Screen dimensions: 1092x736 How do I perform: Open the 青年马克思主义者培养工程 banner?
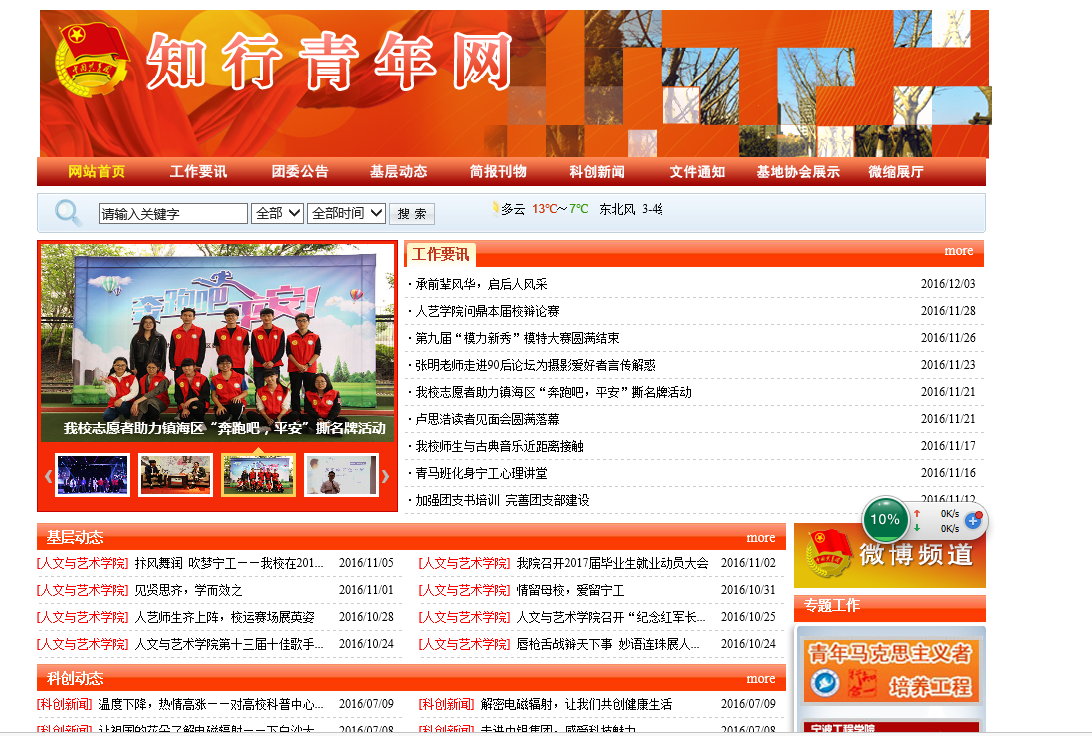(x=890, y=669)
